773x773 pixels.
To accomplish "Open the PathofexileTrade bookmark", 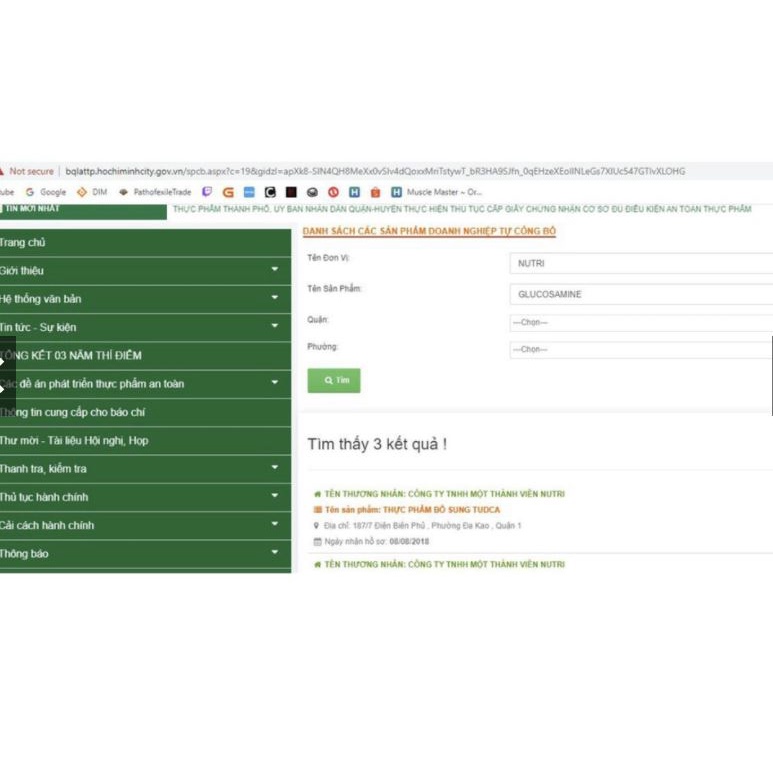I will coord(155,192).
